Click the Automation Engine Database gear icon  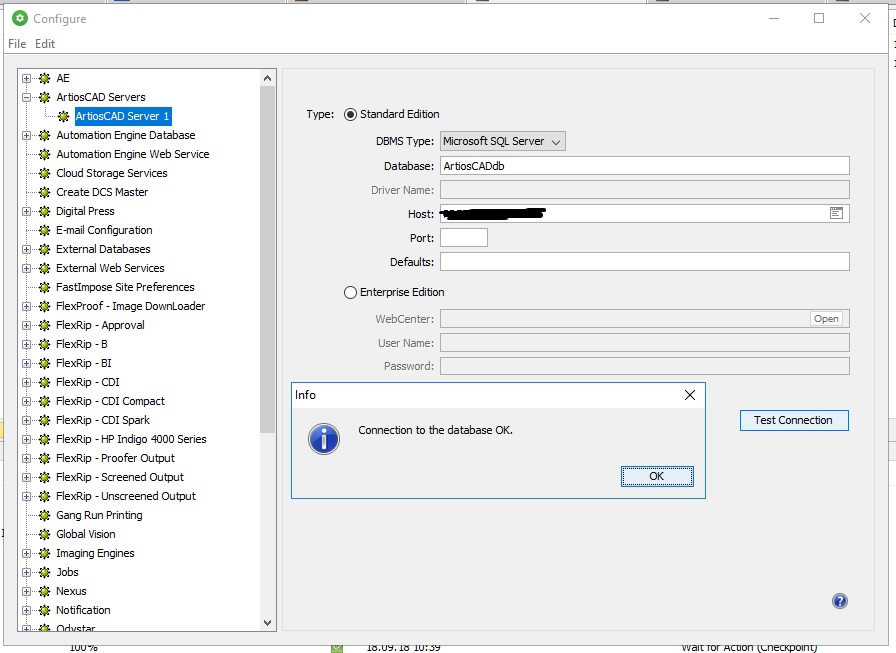tap(45, 135)
